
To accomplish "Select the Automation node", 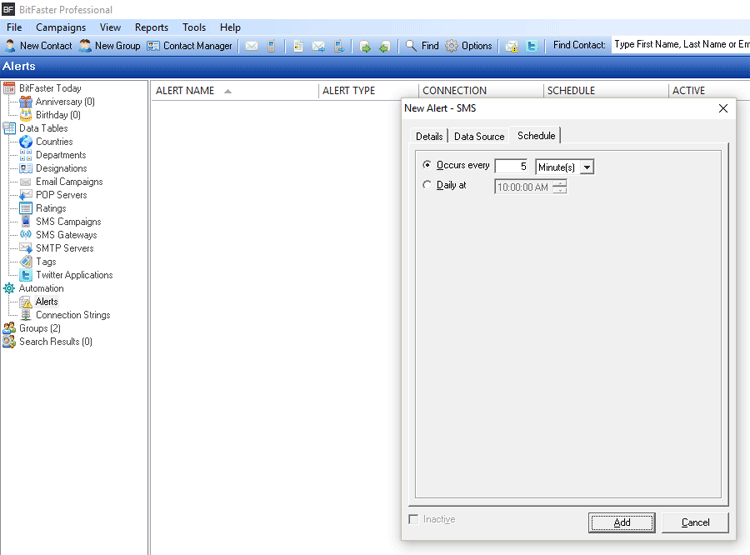I will (x=41, y=289).
